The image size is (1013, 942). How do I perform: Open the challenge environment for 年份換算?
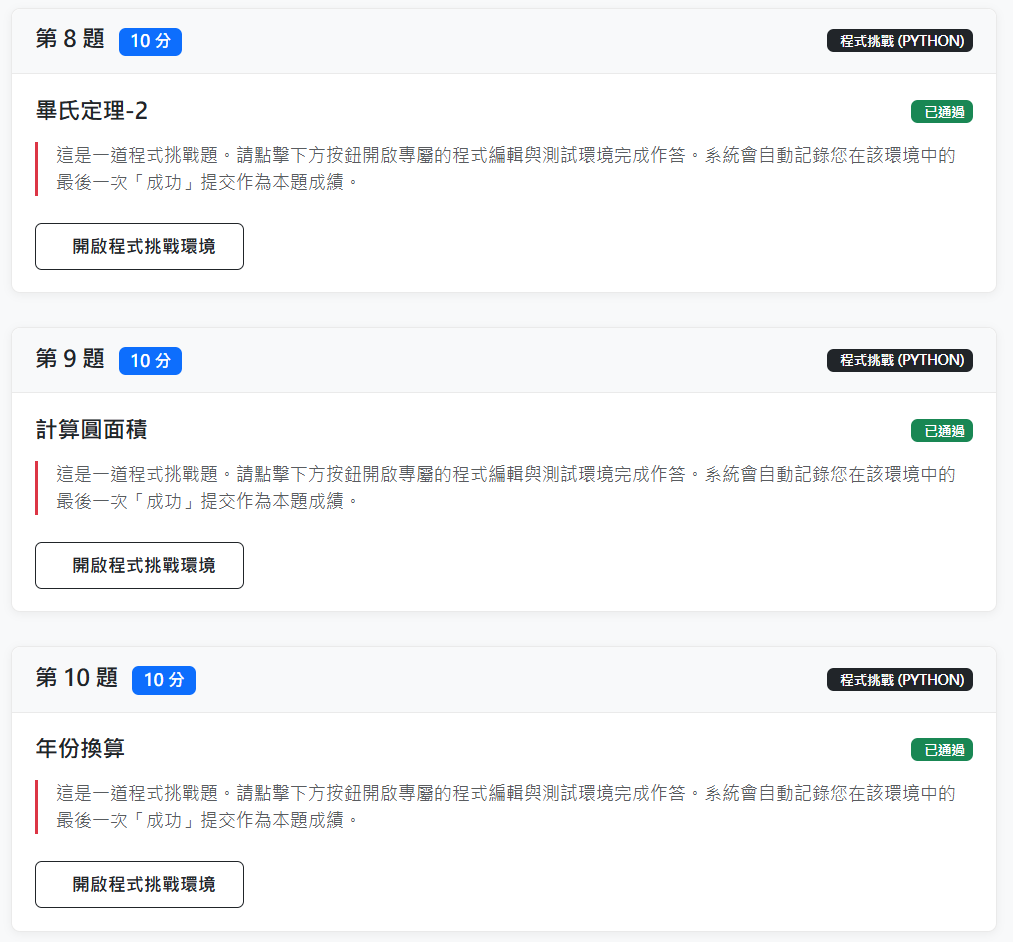(139, 885)
